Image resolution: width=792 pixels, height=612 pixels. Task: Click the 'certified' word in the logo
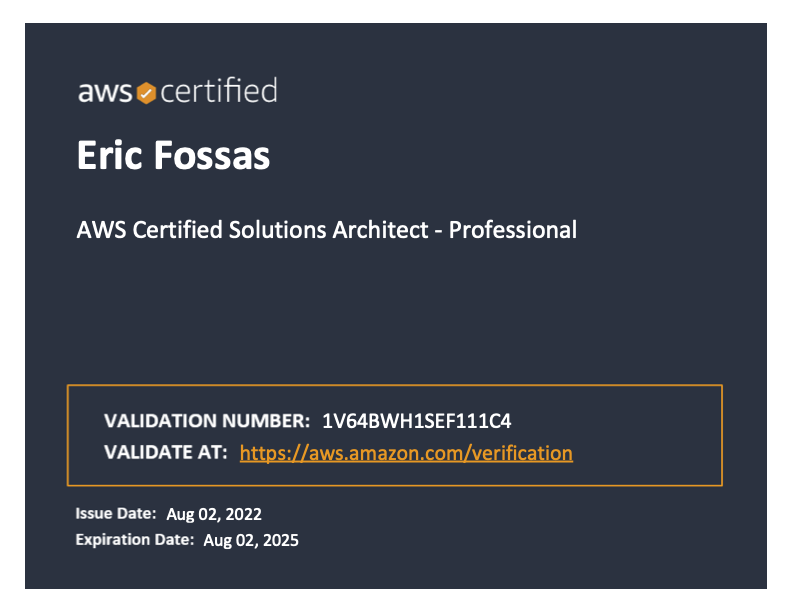[219, 90]
